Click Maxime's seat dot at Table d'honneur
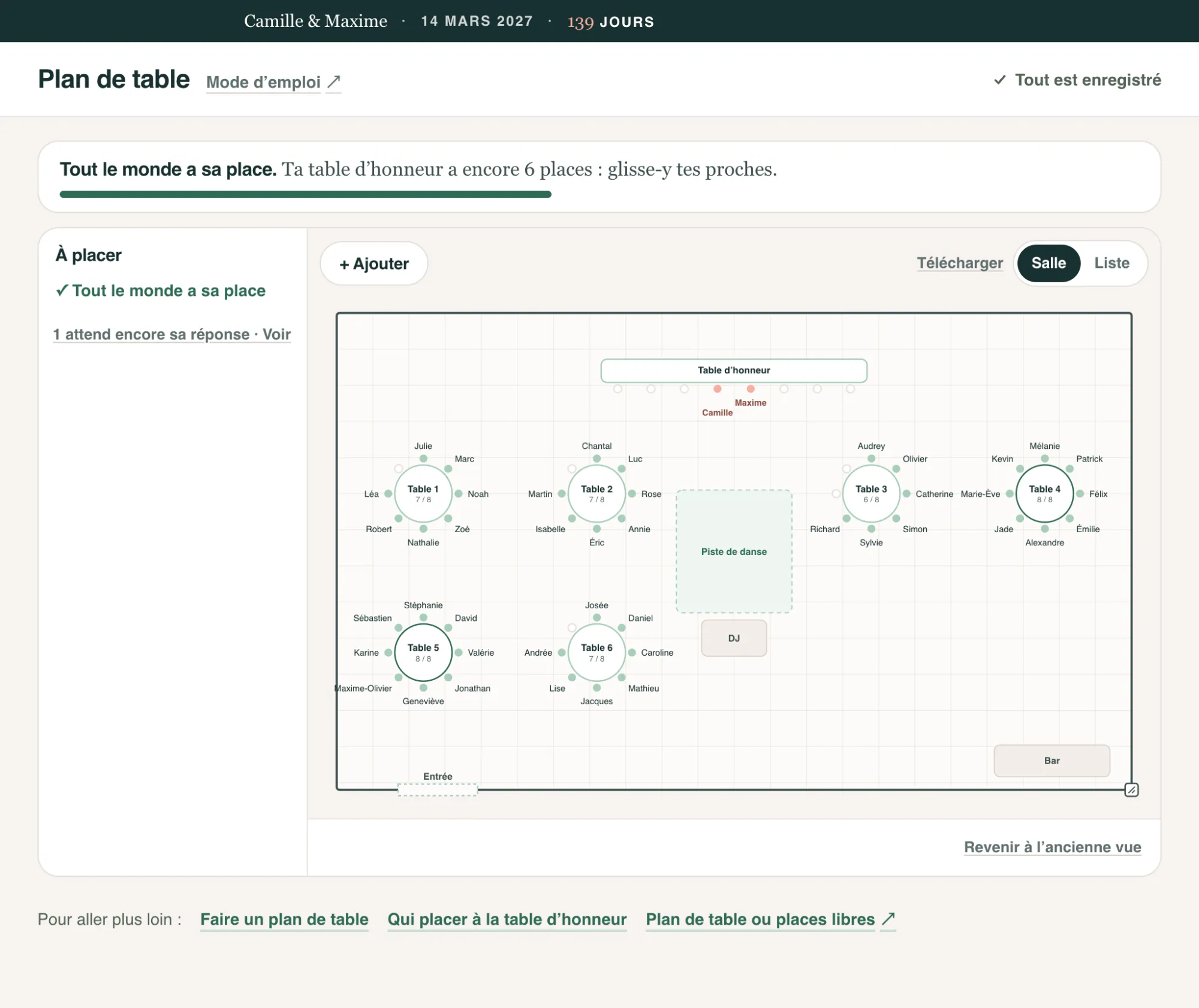Viewport: 1199px width, 1008px height. (x=751, y=389)
